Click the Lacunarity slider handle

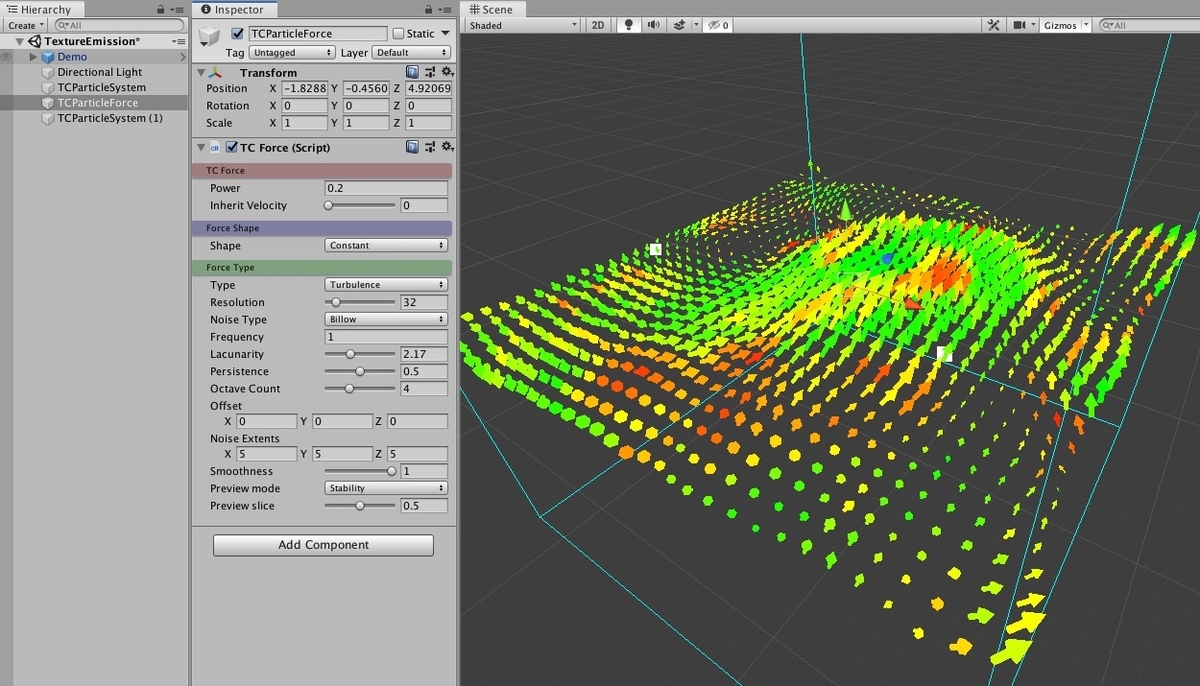350,354
